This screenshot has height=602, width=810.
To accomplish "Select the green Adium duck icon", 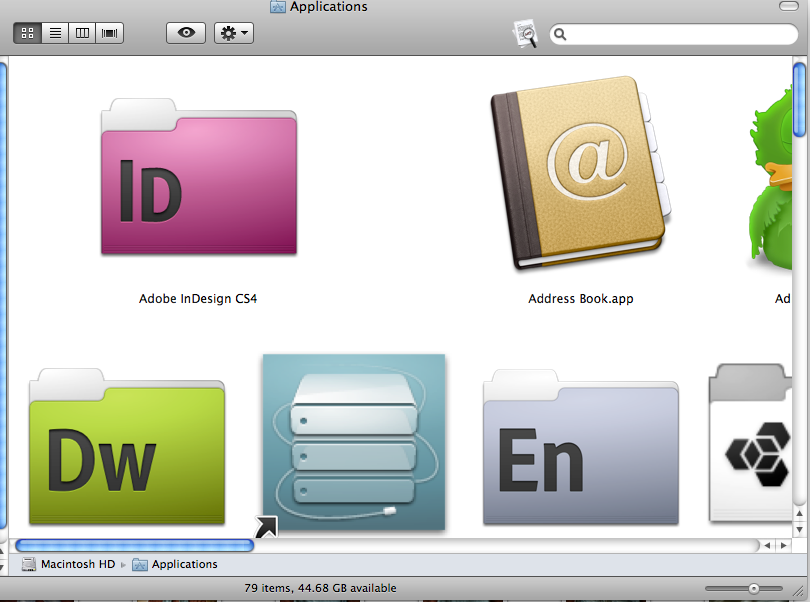I will pyautogui.click(x=771, y=179).
